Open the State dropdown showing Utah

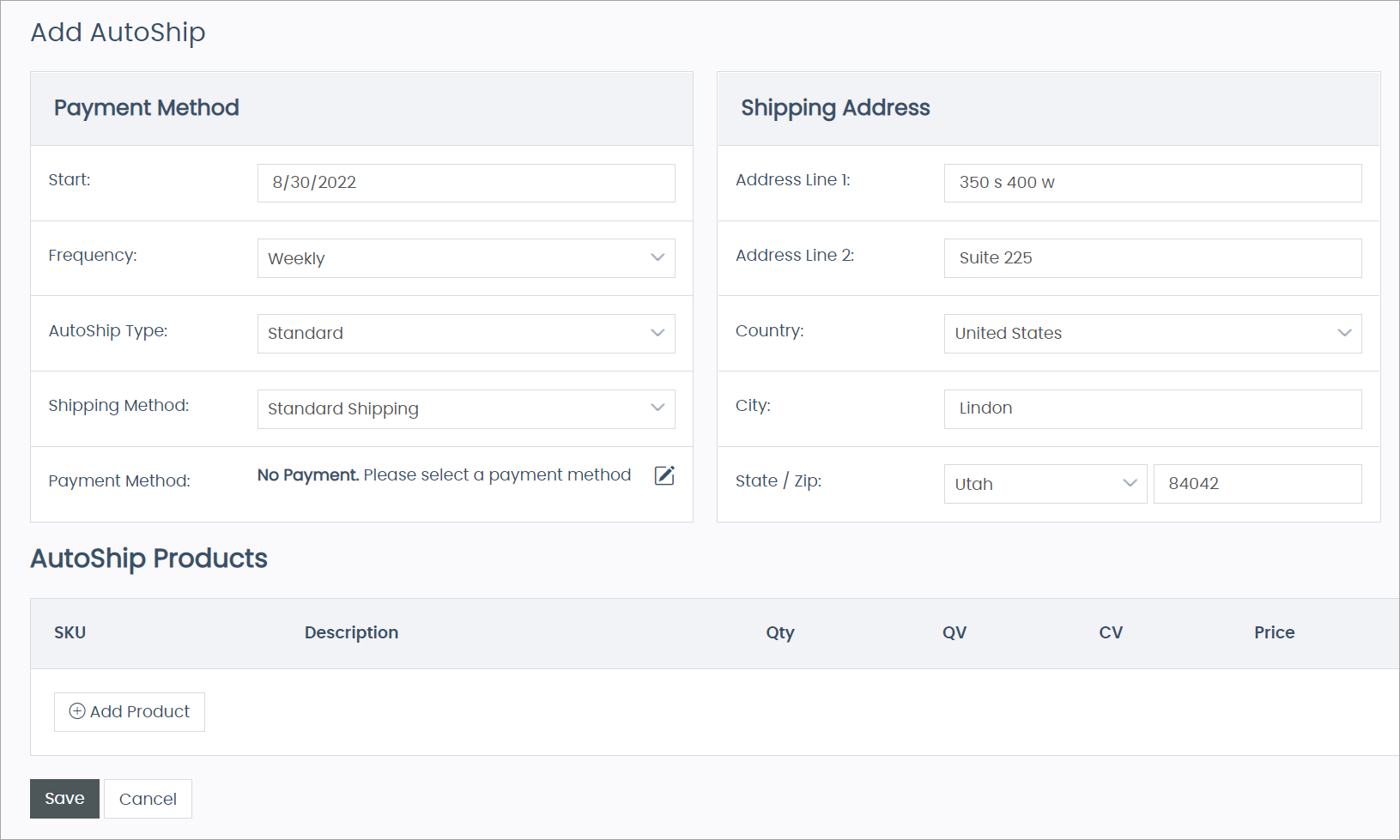(1045, 484)
